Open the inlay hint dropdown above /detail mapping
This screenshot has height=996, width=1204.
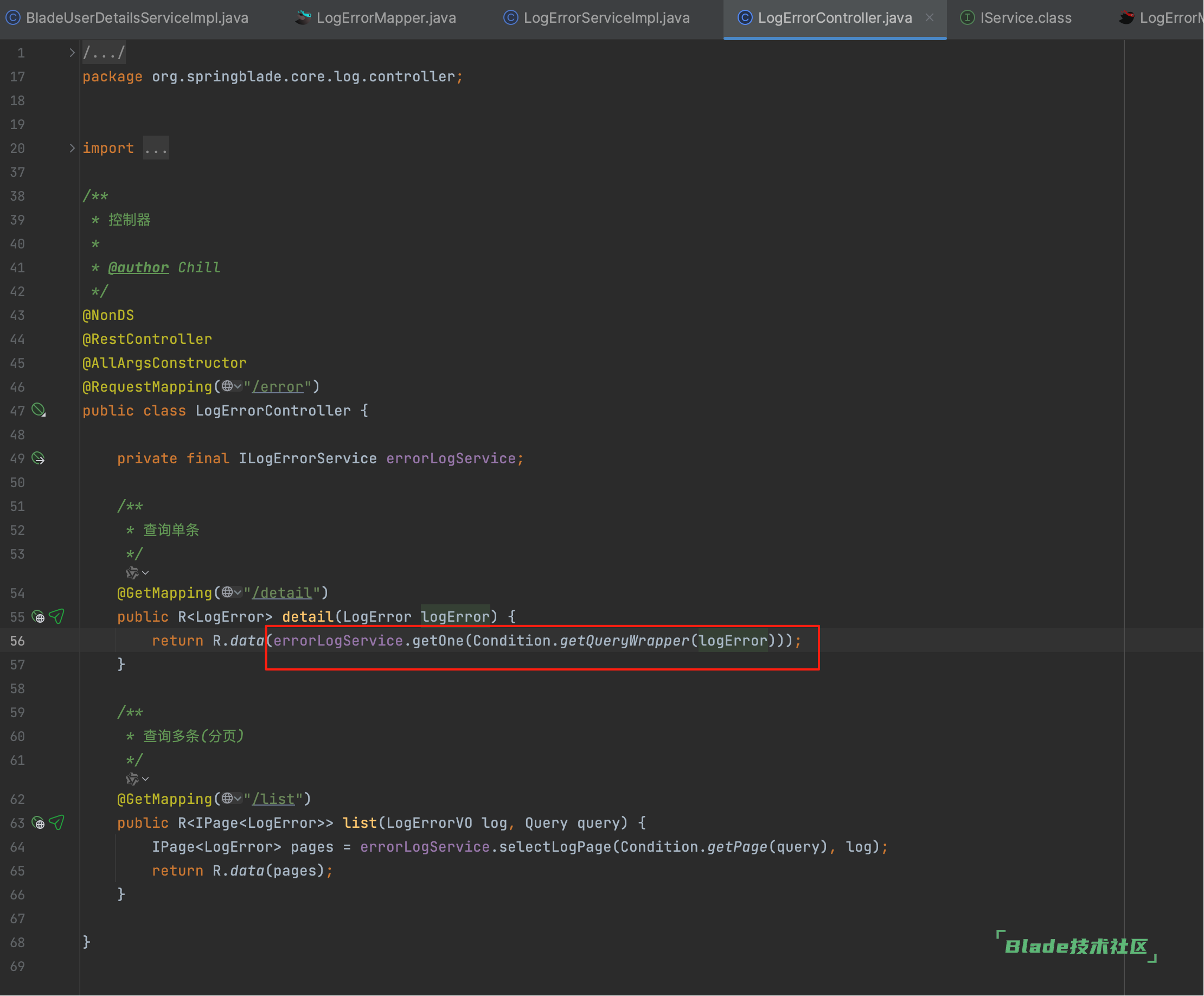[138, 573]
